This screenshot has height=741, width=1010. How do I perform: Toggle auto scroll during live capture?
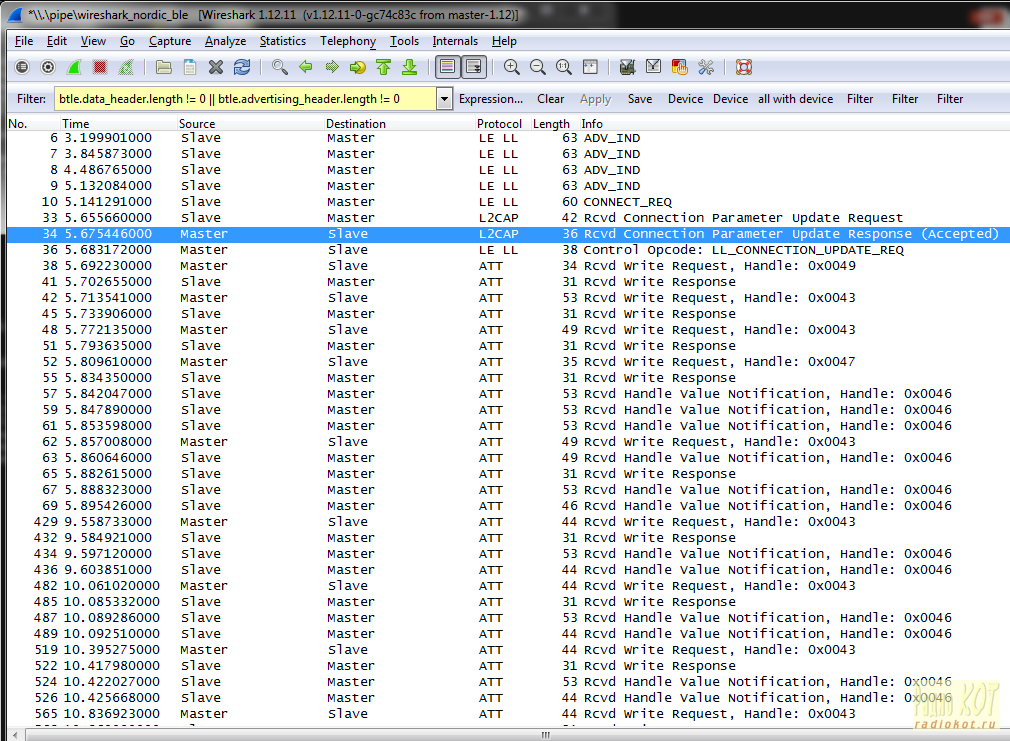473,67
